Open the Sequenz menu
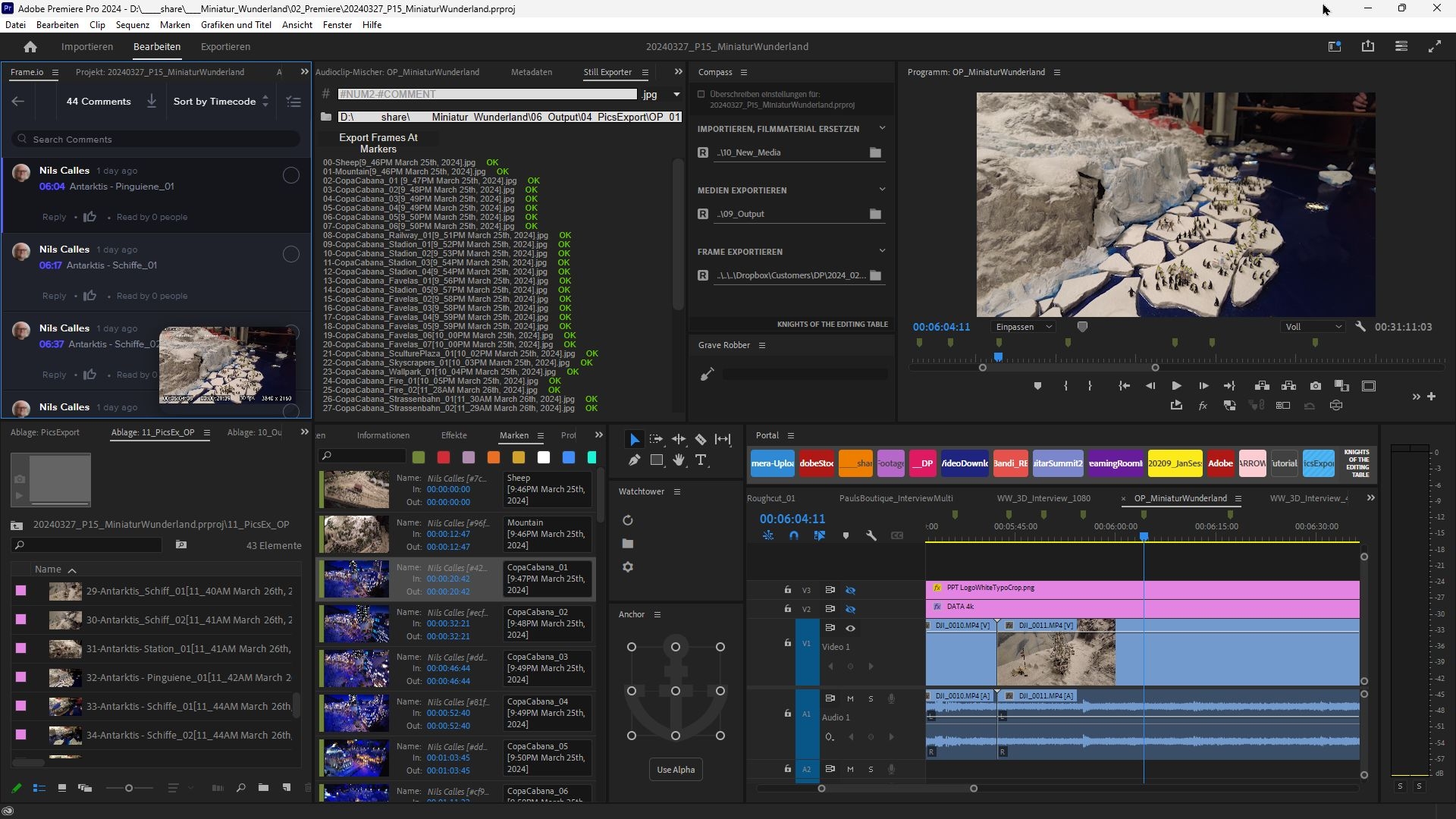The image size is (1456, 819). tap(133, 25)
